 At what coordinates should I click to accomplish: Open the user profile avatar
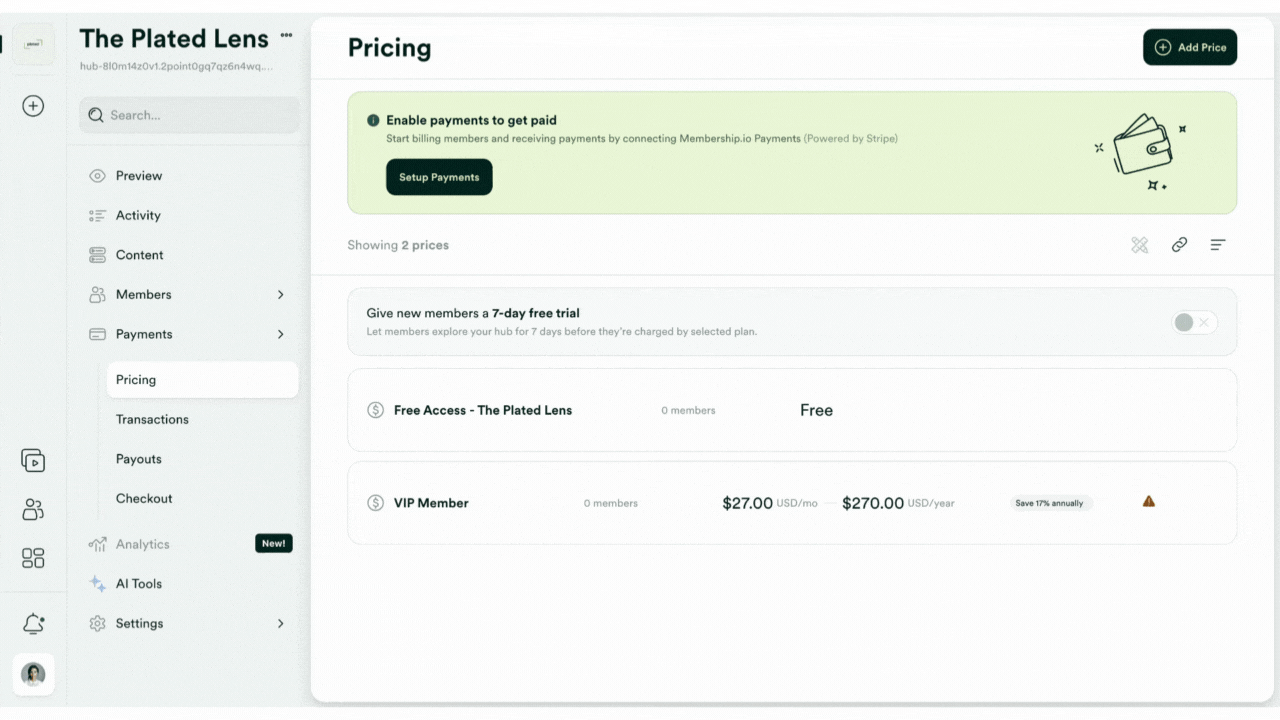coord(33,674)
